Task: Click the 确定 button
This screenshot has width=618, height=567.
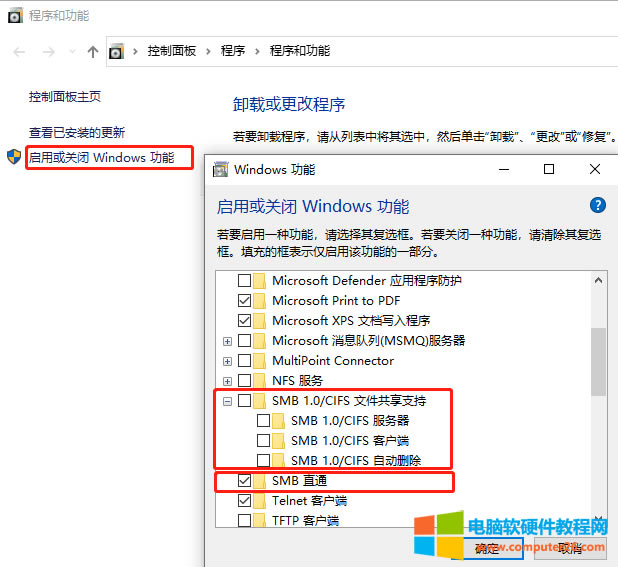Action: (x=487, y=548)
